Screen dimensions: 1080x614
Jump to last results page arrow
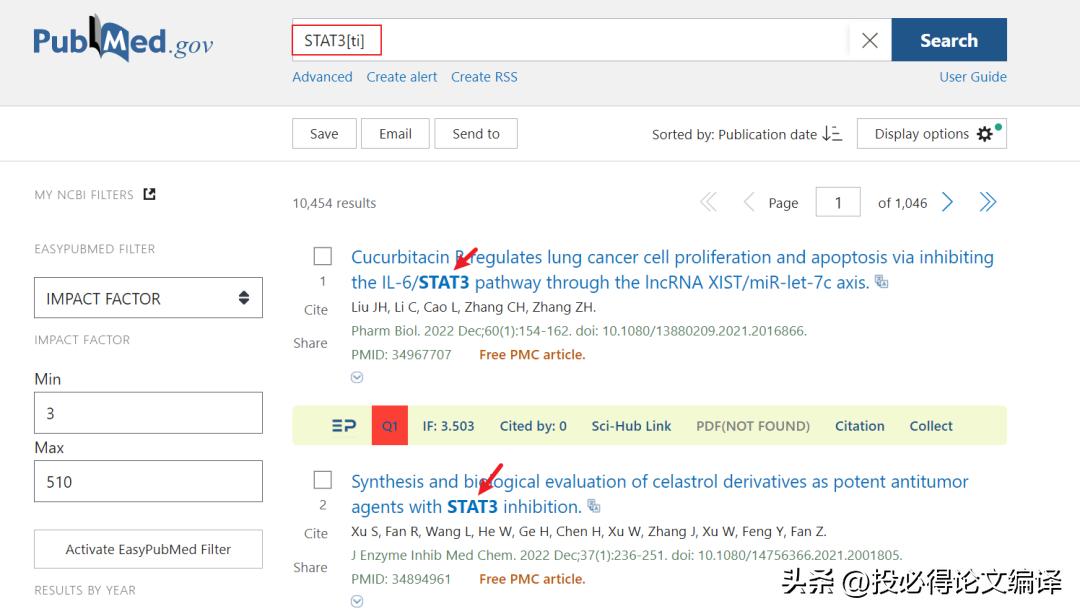pos(988,203)
